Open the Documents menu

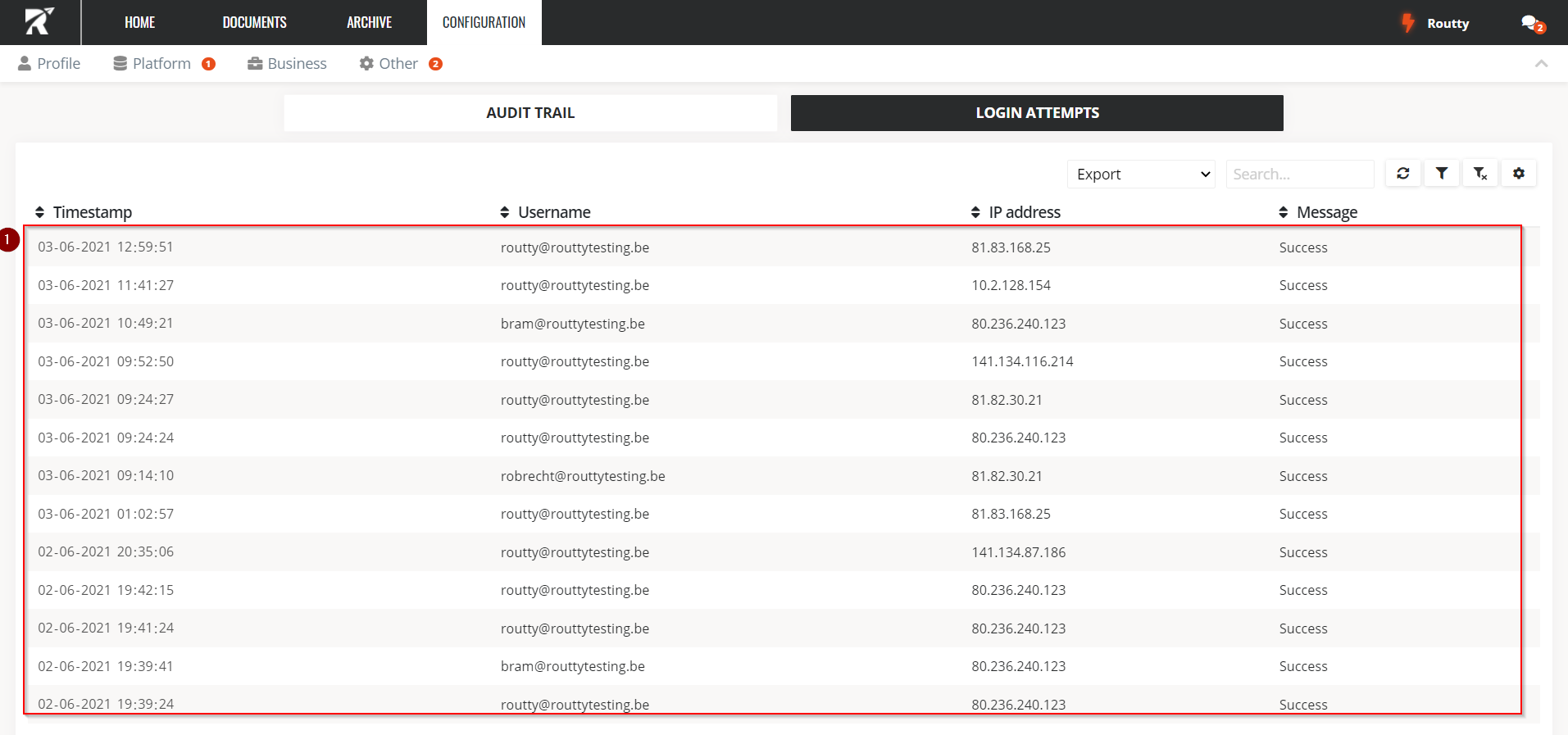tap(254, 23)
